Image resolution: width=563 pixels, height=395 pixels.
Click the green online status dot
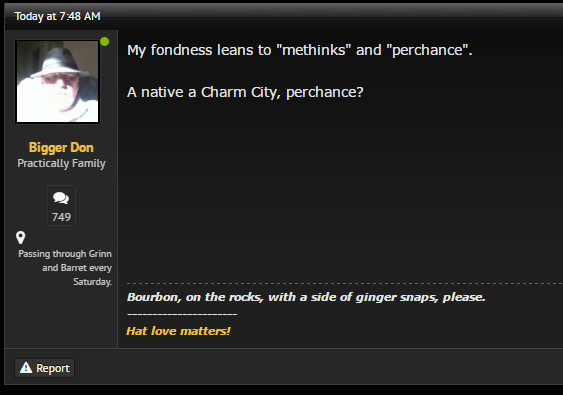click(x=104, y=42)
